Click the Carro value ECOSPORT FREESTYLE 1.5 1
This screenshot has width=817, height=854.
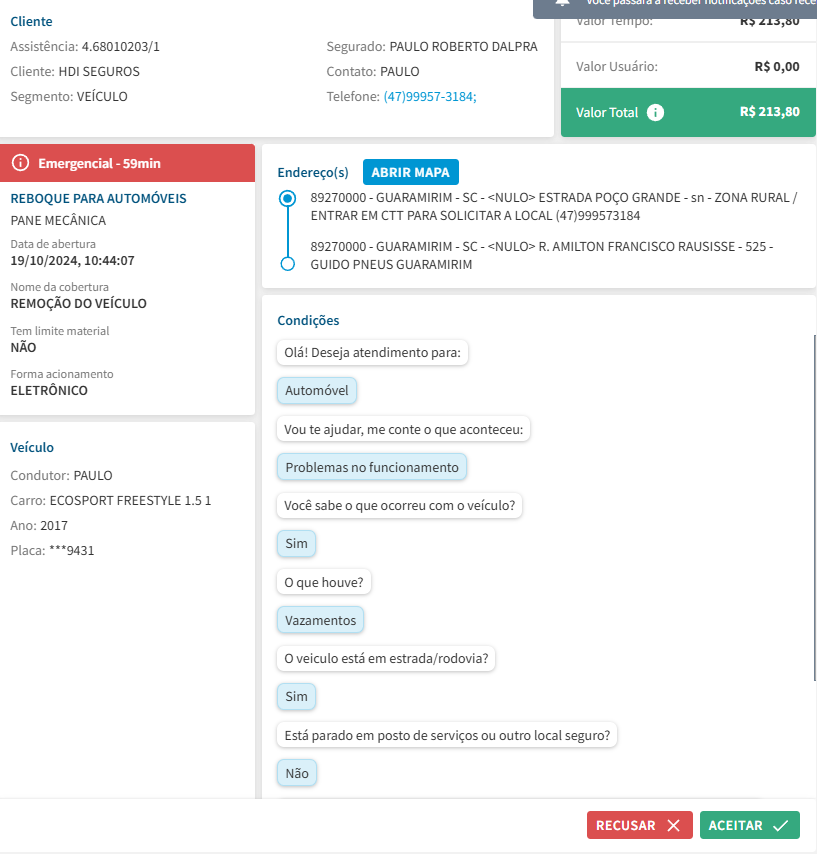coord(130,501)
